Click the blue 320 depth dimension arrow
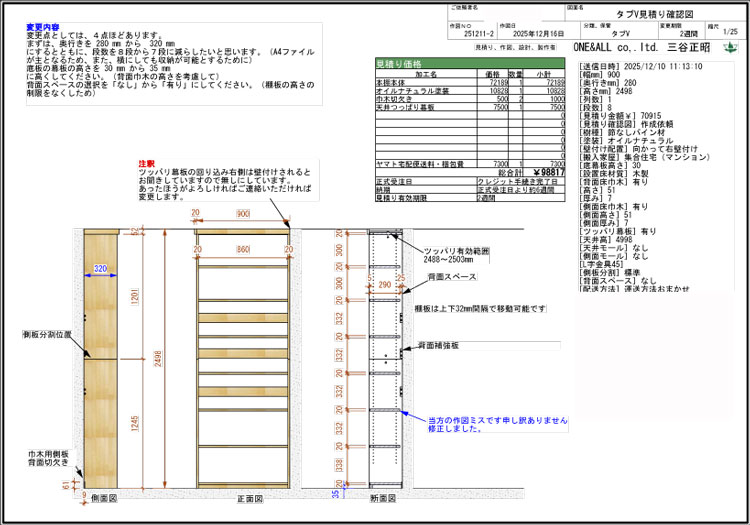750x525 pixels. coord(100,269)
